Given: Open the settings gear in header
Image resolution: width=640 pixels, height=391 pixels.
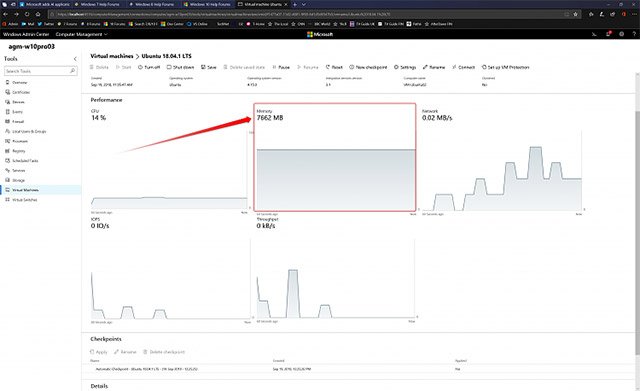Looking at the screenshot, I should 621,34.
